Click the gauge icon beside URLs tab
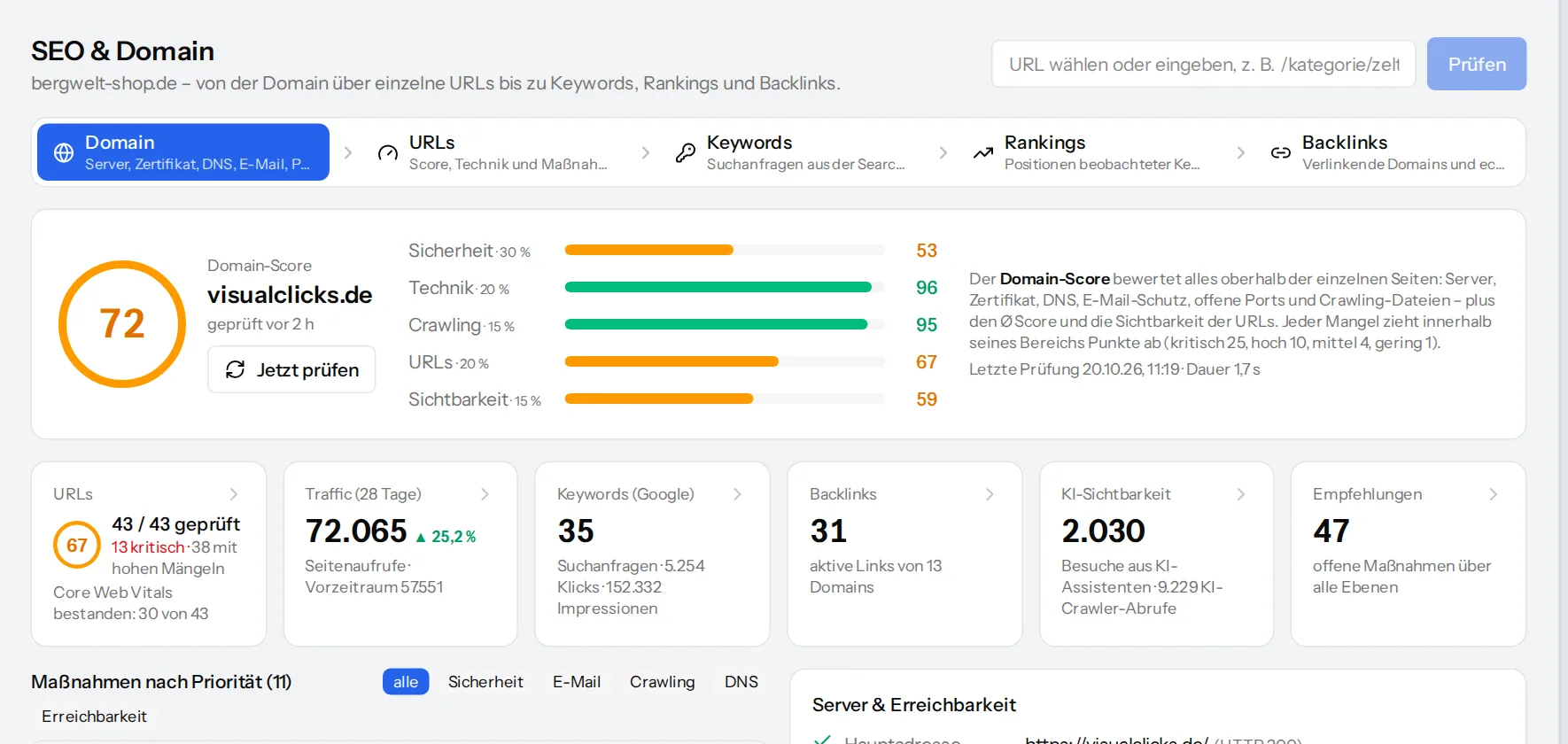The height and width of the screenshot is (744, 1568). point(388,152)
